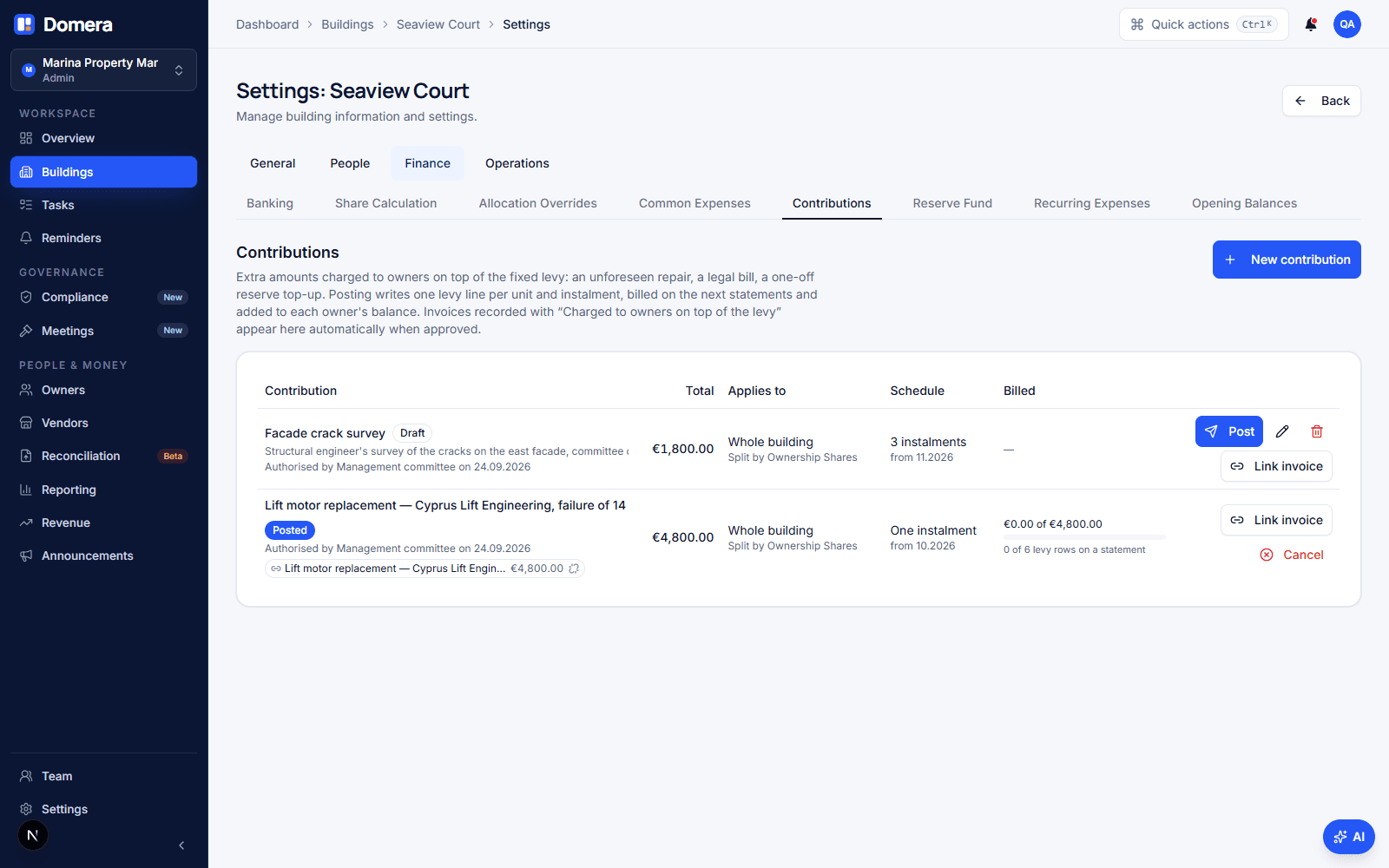
Task: Click the round N badge in sidebar
Action: point(33,835)
